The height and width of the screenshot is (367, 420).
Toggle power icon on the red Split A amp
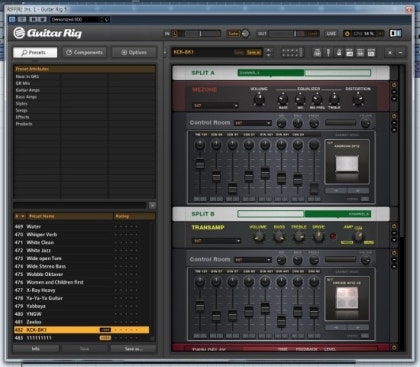coord(394,85)
